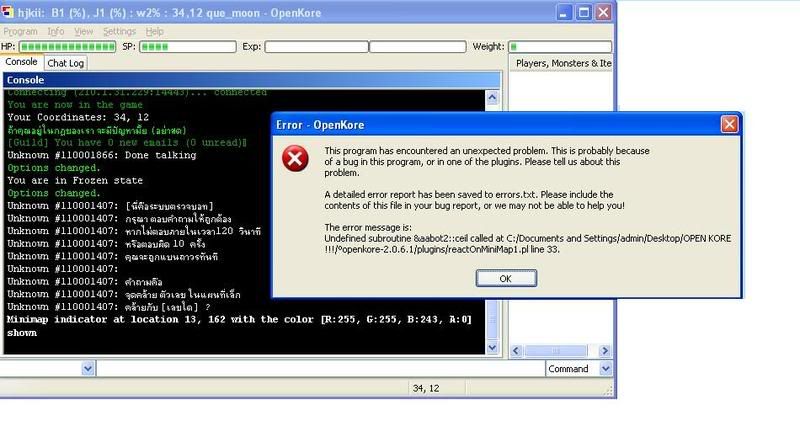This screenshot has width=800, height=421.
Task: Open the Help menu
Action: (x=154, y=32)
